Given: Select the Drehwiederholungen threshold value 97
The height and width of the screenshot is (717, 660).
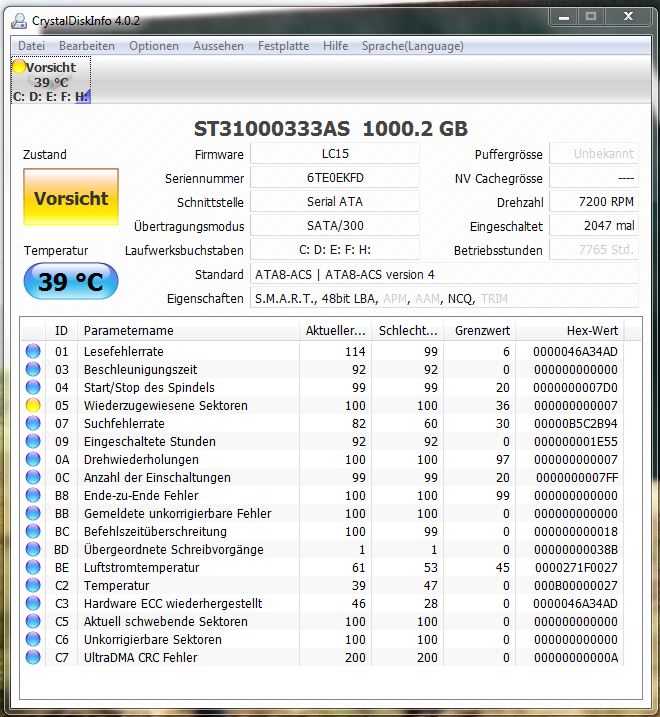Looking at the screenshot, I should point(503,460).
